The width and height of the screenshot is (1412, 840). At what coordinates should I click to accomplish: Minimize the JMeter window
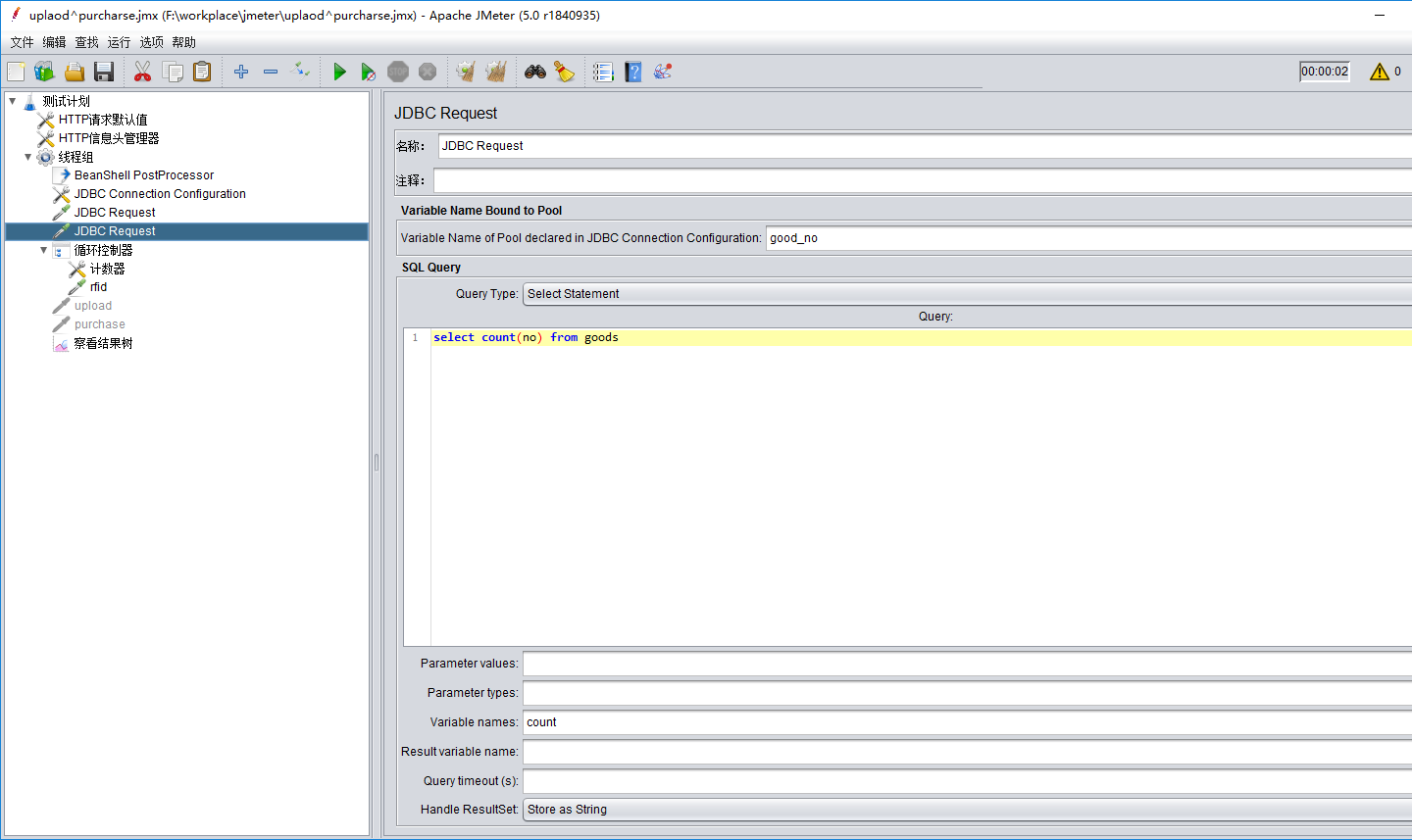(x=1379, y=15)
